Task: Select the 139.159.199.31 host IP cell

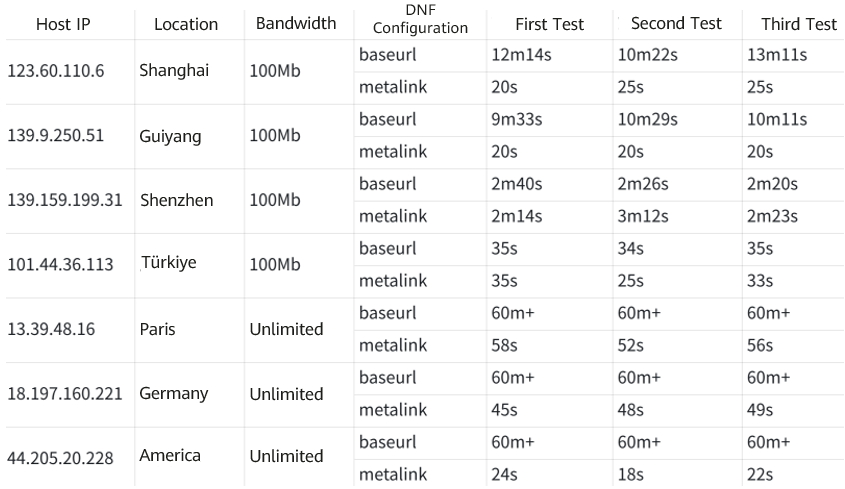Action: (x=65, y=200)
